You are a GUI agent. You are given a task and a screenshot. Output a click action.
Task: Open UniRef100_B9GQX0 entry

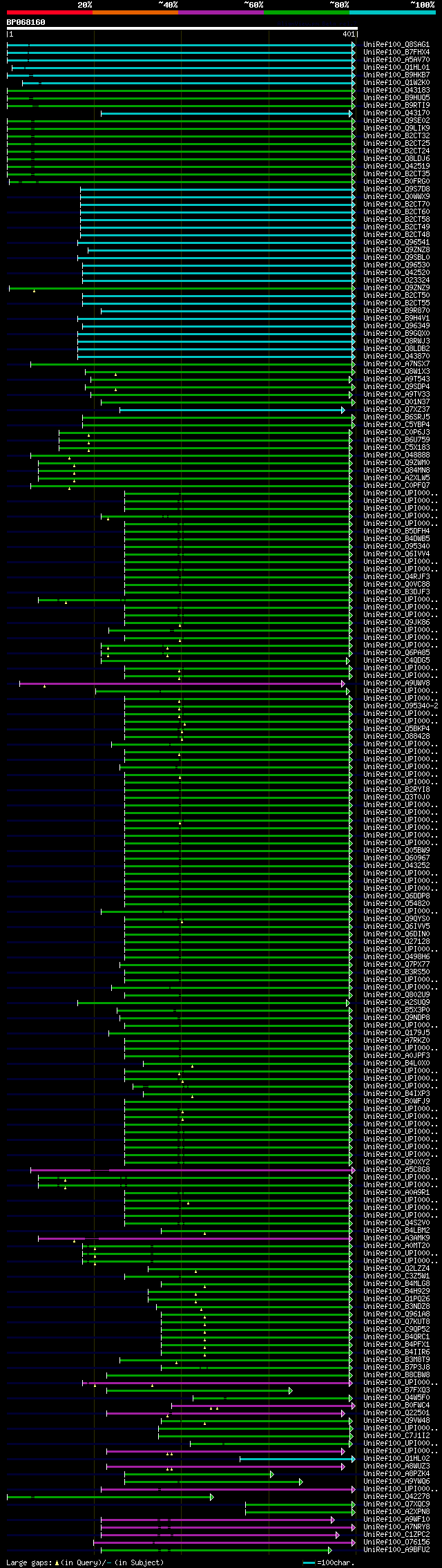(x=396, y=334)
